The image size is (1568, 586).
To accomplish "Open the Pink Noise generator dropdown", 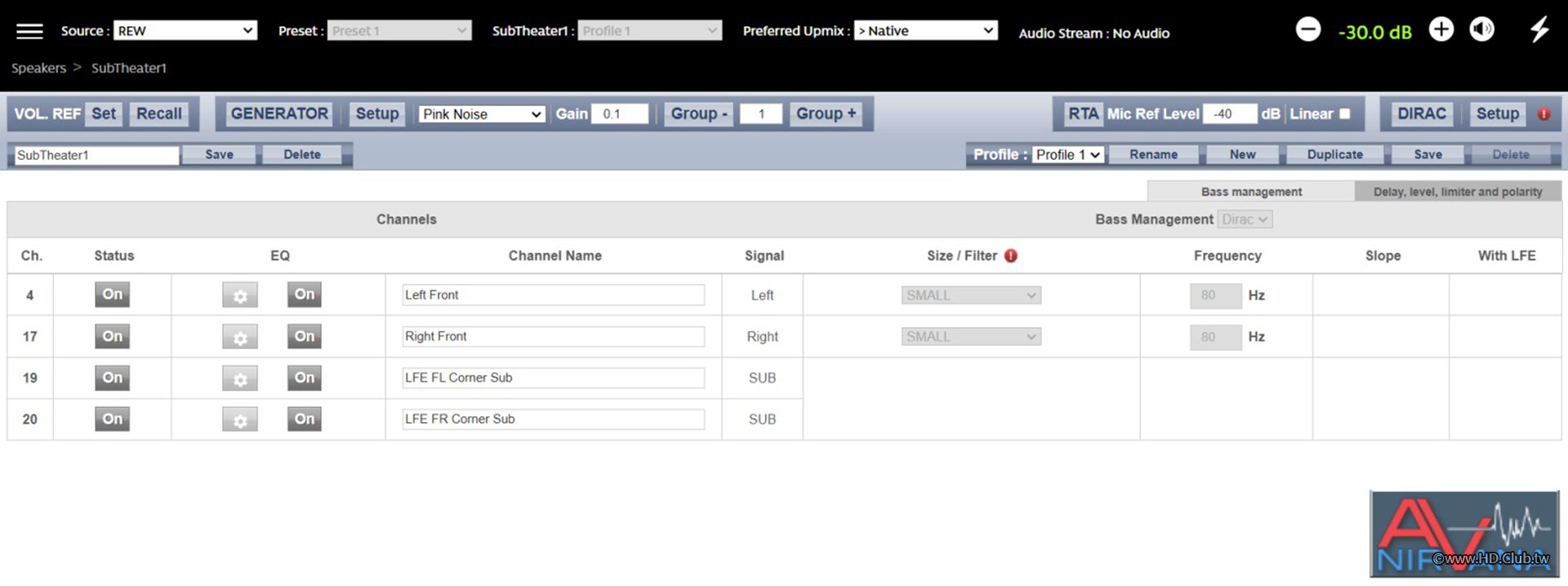I will click(482, 114).
